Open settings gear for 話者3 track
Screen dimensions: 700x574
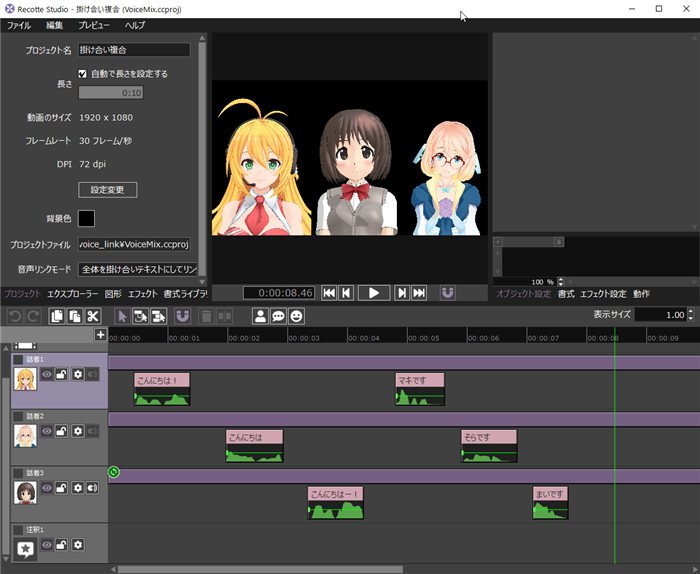coord(78,487)
